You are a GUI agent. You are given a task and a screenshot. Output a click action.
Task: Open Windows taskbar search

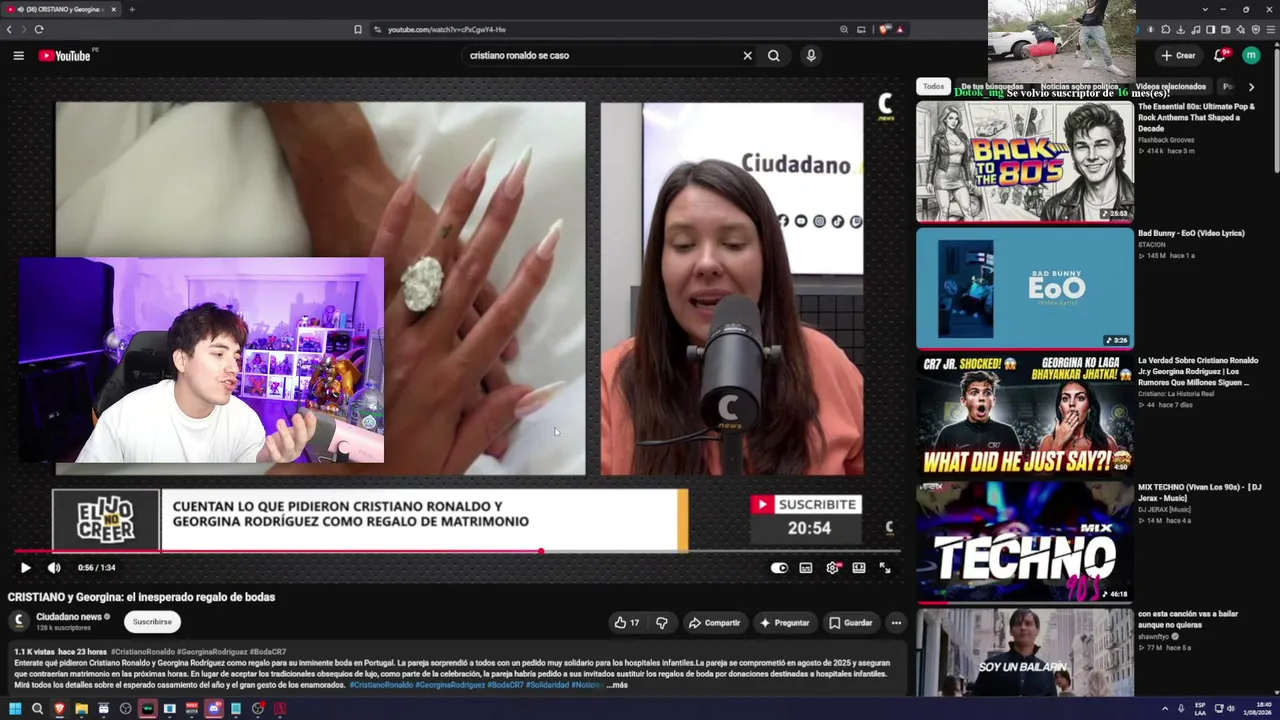click(x=37, y=709)
